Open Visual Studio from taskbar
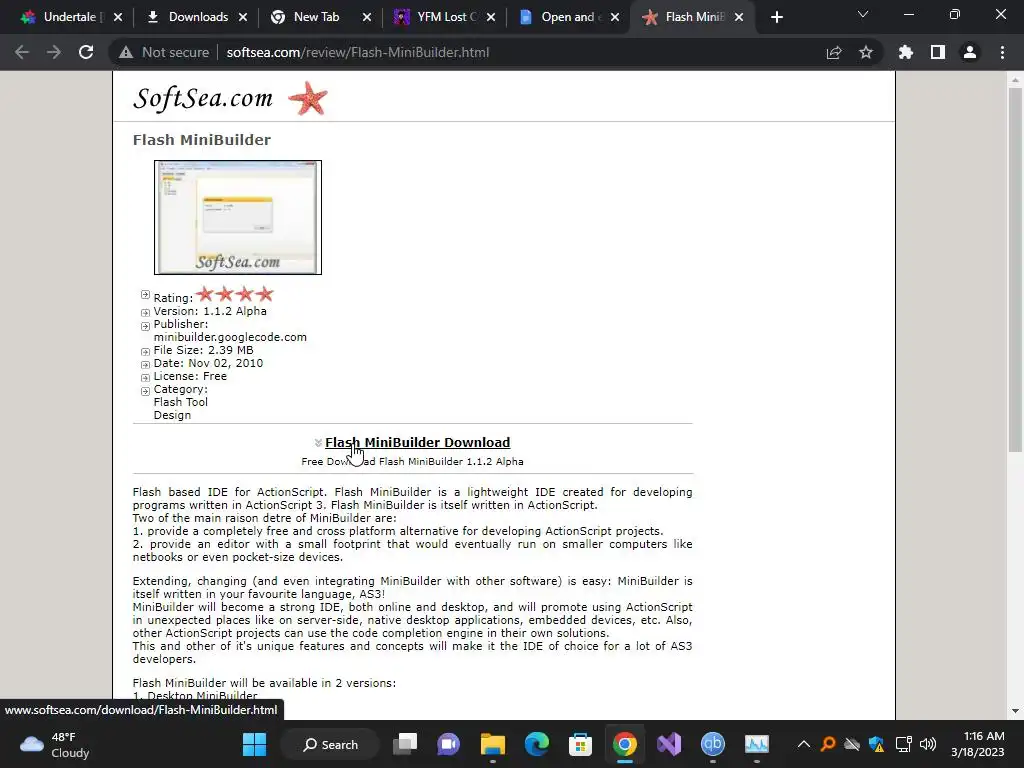This screenshot has width=1024, height=768. [x=669, y=744]
